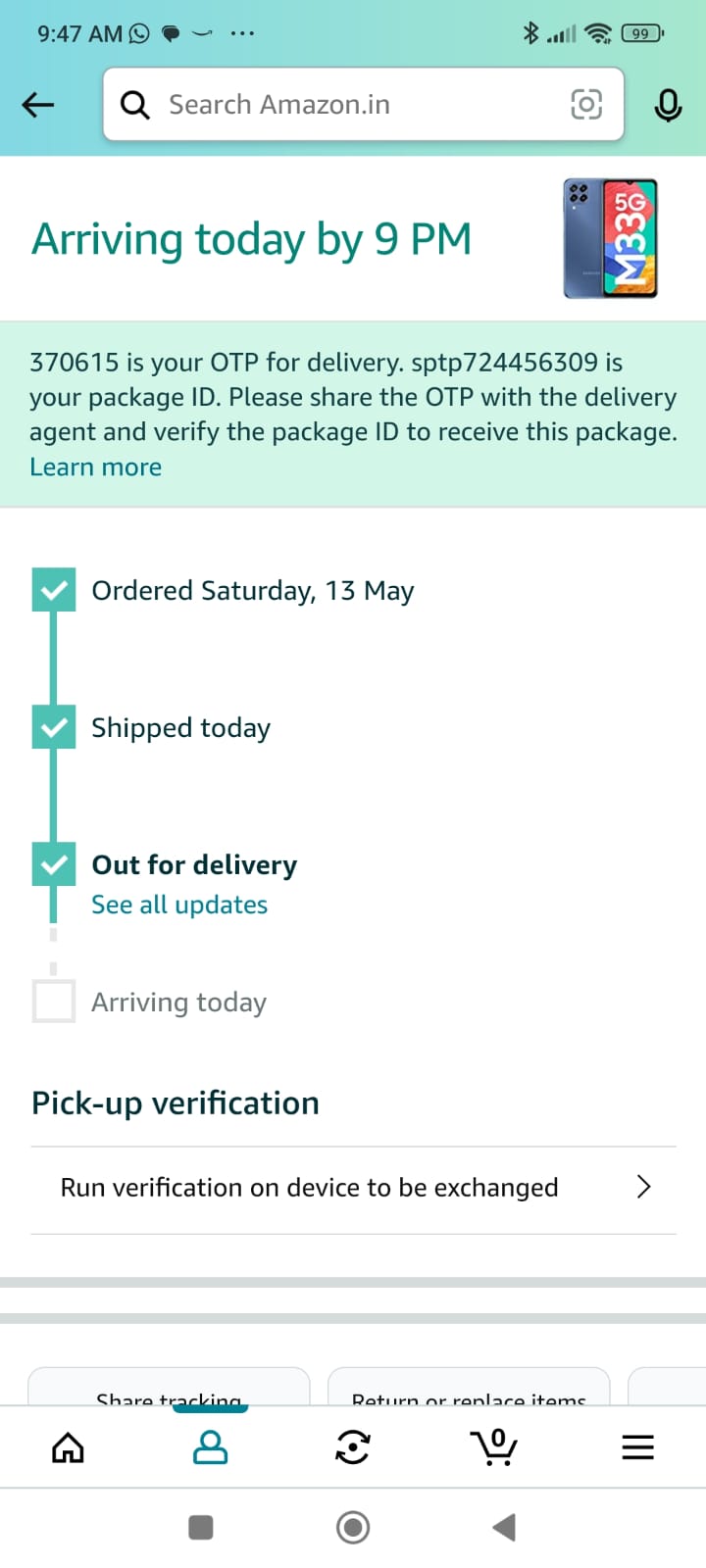
Task: Open camera lens search icon
Action: click(x=585, y=104)
